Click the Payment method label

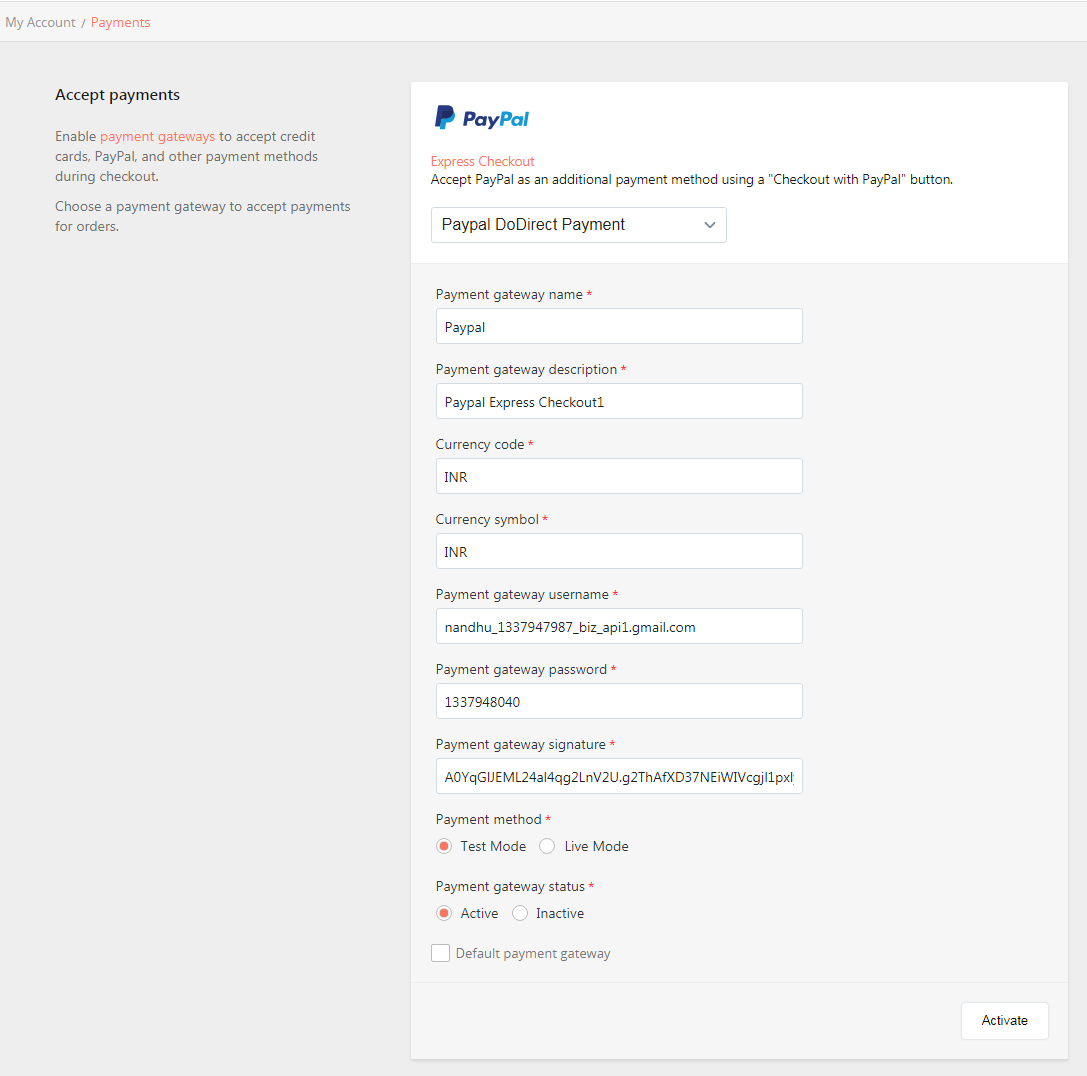[489, 819]
